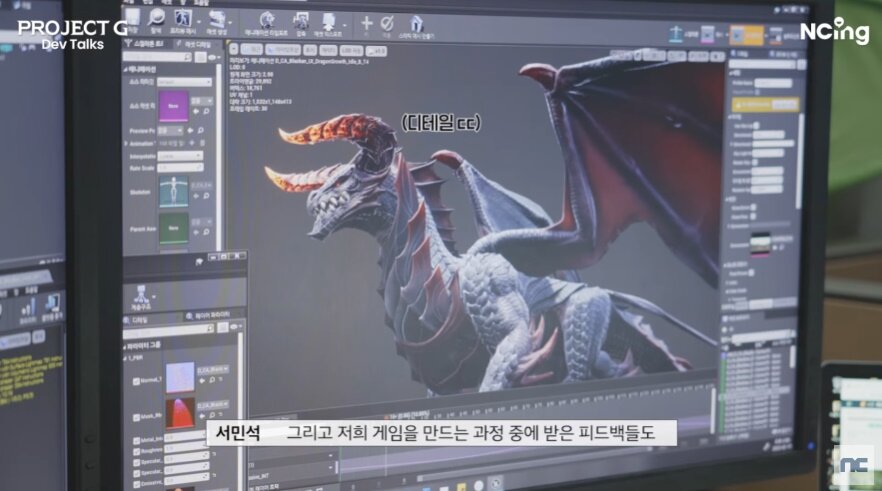
Task: Toggle the Roughness parameter checkbox
Action: [135, 450]
